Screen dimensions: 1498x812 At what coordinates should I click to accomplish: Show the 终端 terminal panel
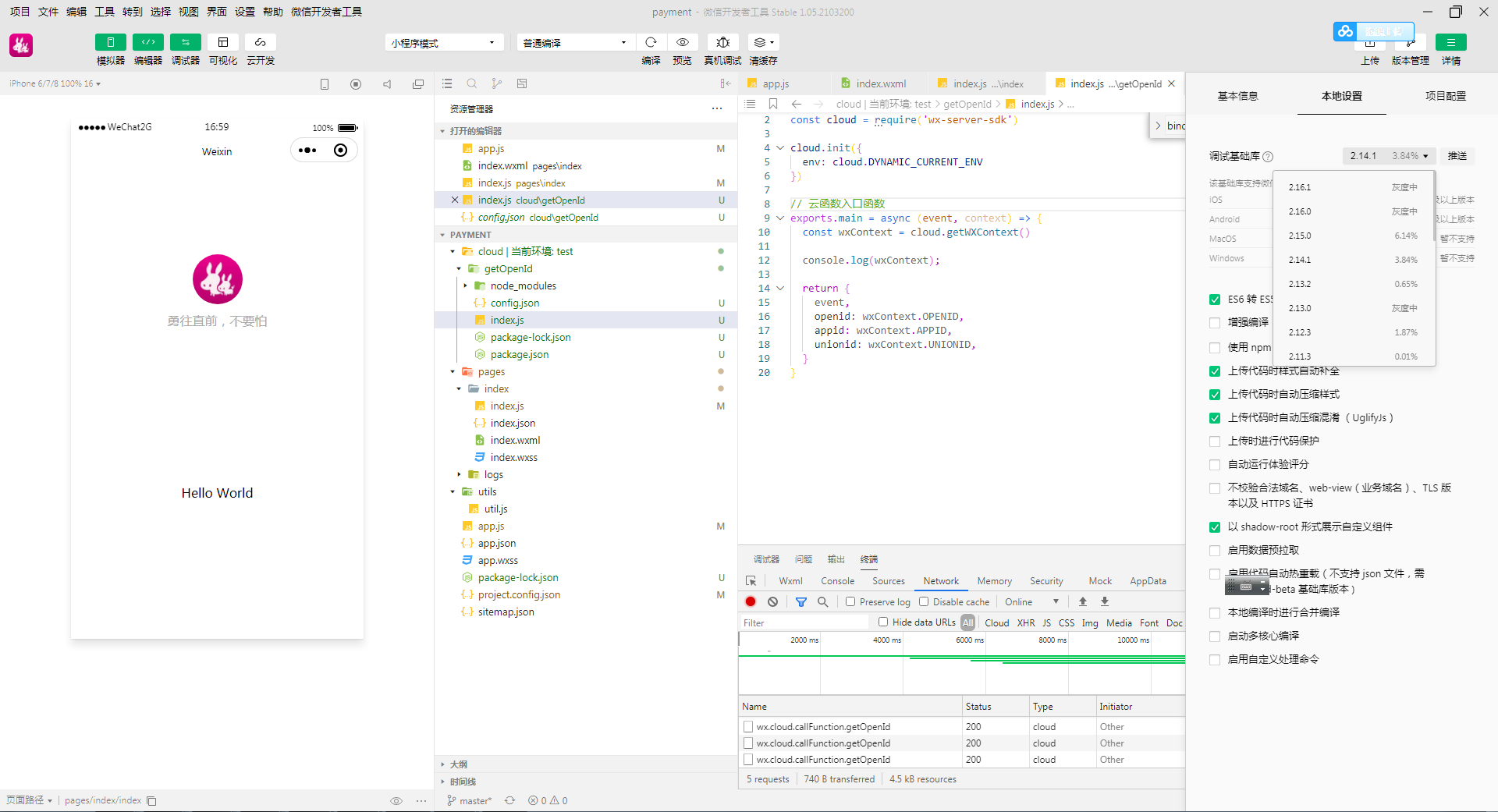(x=869, y=559)
